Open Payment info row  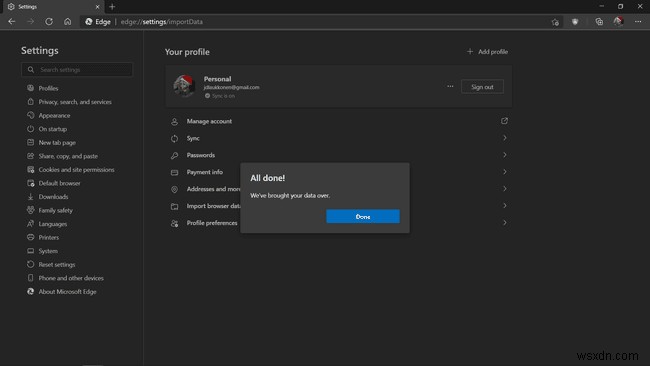[338, 172]
